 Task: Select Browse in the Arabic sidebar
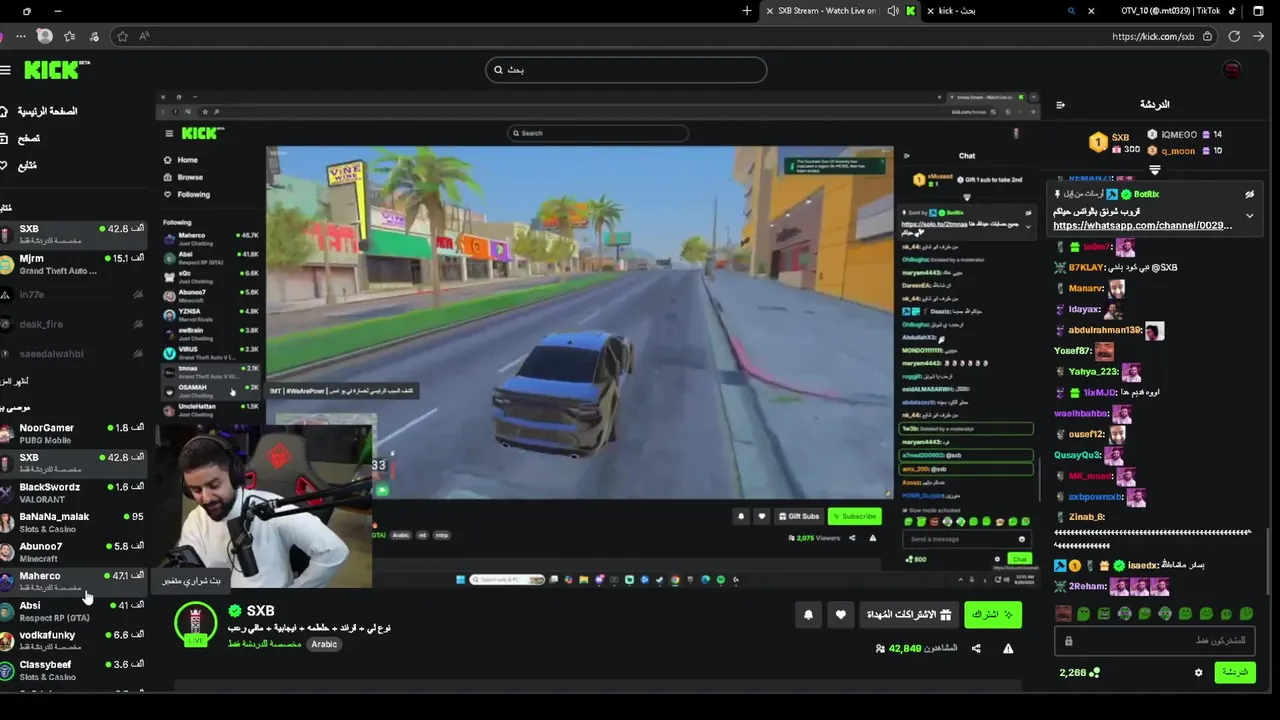click(x=22, y=138)
